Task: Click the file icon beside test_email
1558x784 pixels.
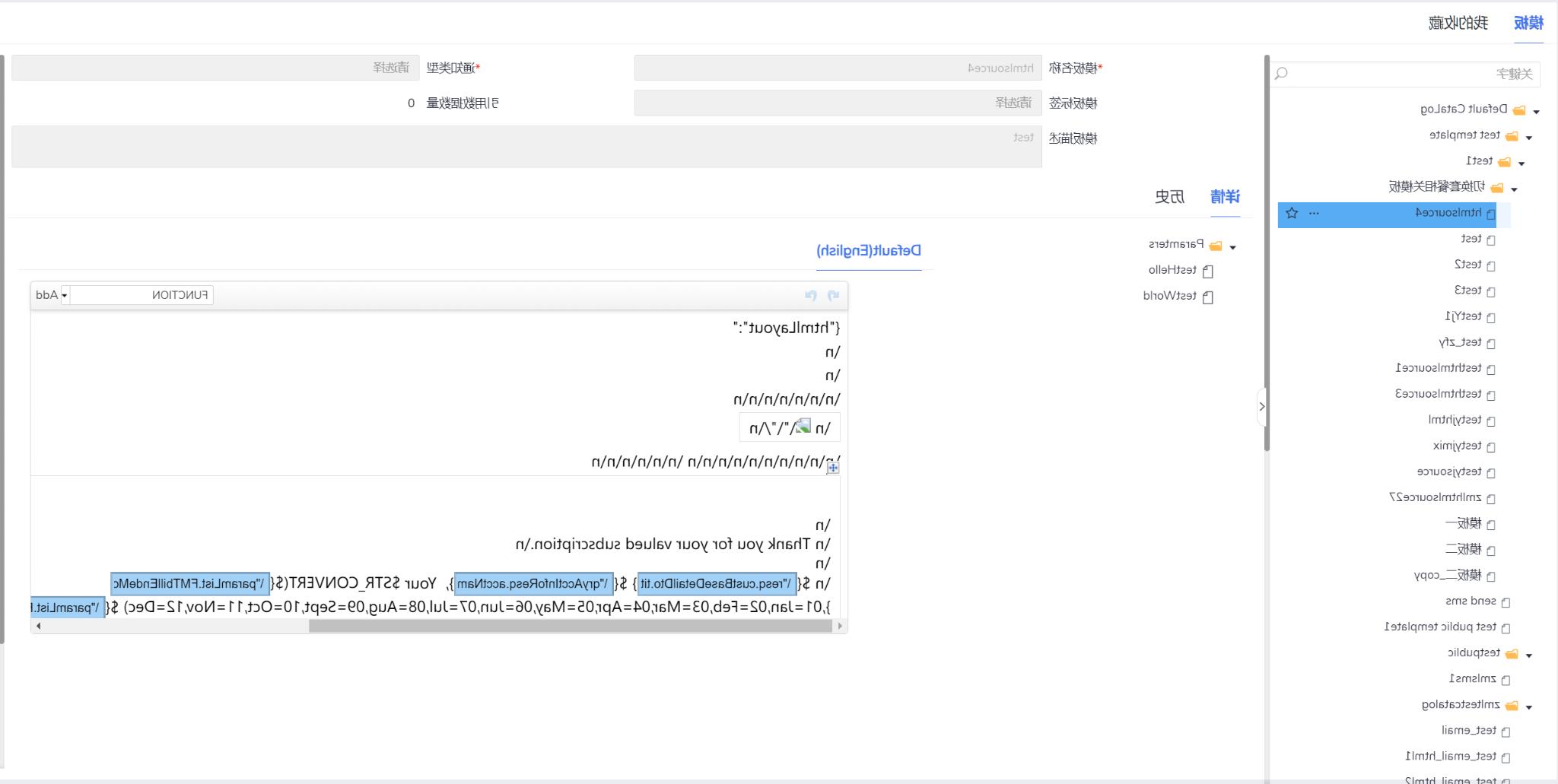Action: coord(1506,732)
